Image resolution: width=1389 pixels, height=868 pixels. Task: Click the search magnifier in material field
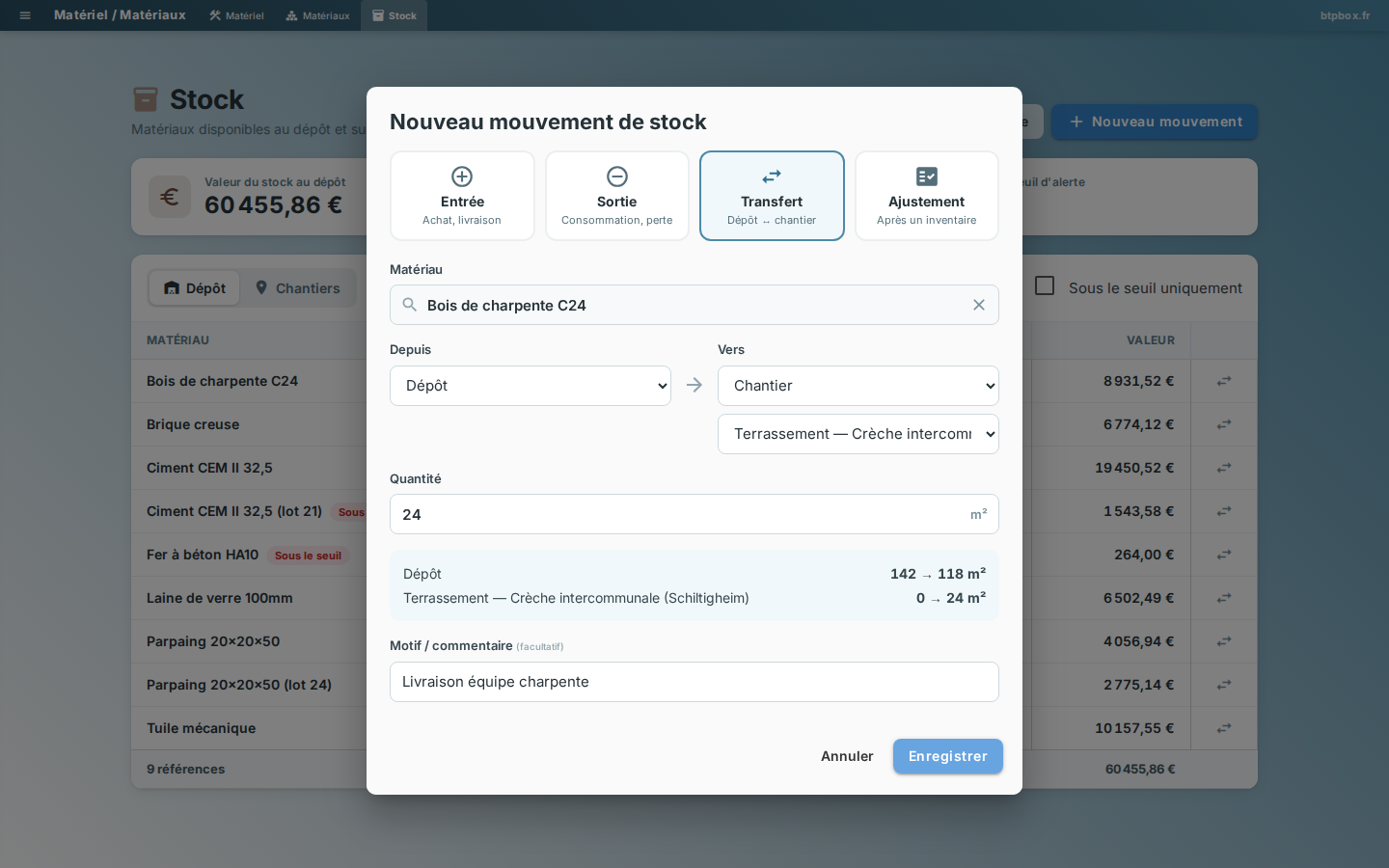point(410,305)
